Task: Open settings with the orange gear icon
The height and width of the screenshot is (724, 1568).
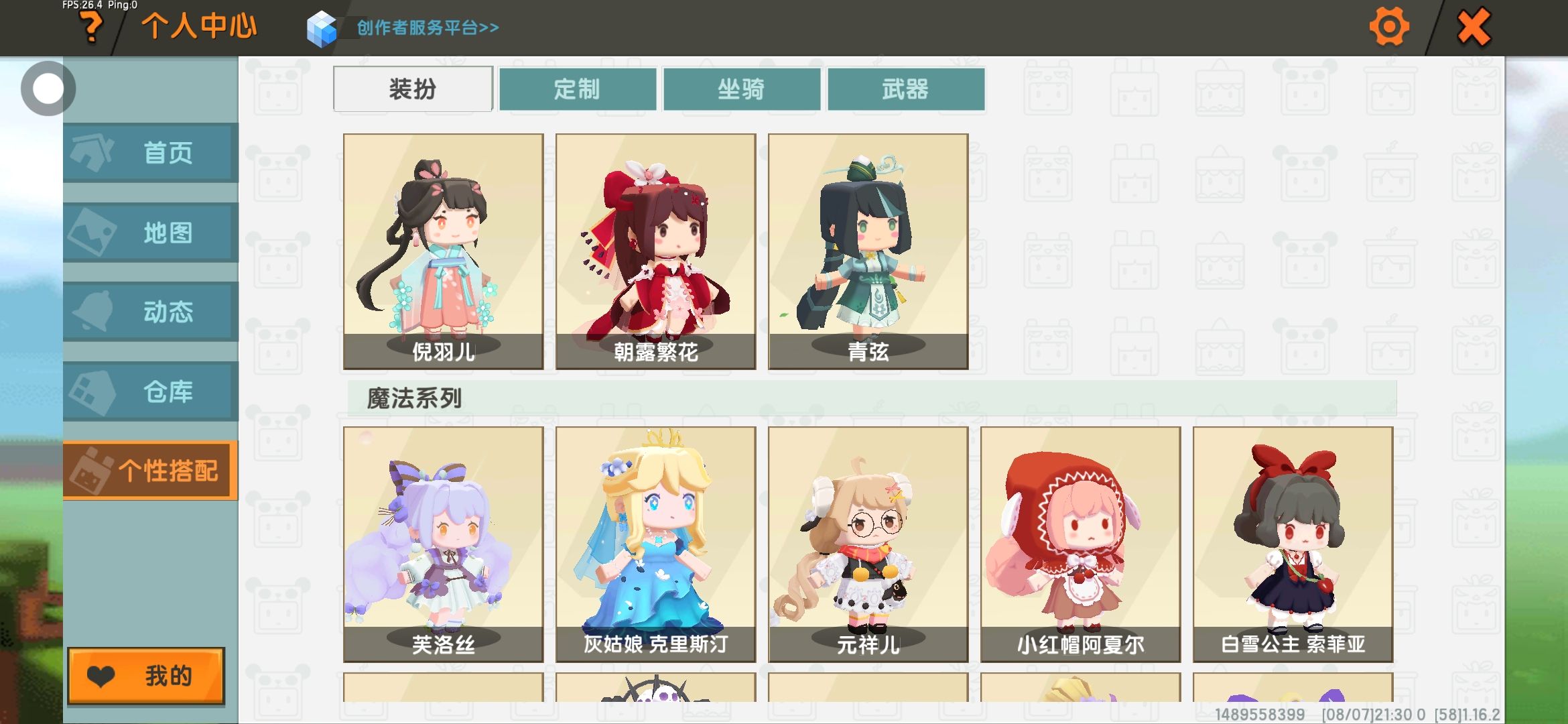Action: 1389,27
